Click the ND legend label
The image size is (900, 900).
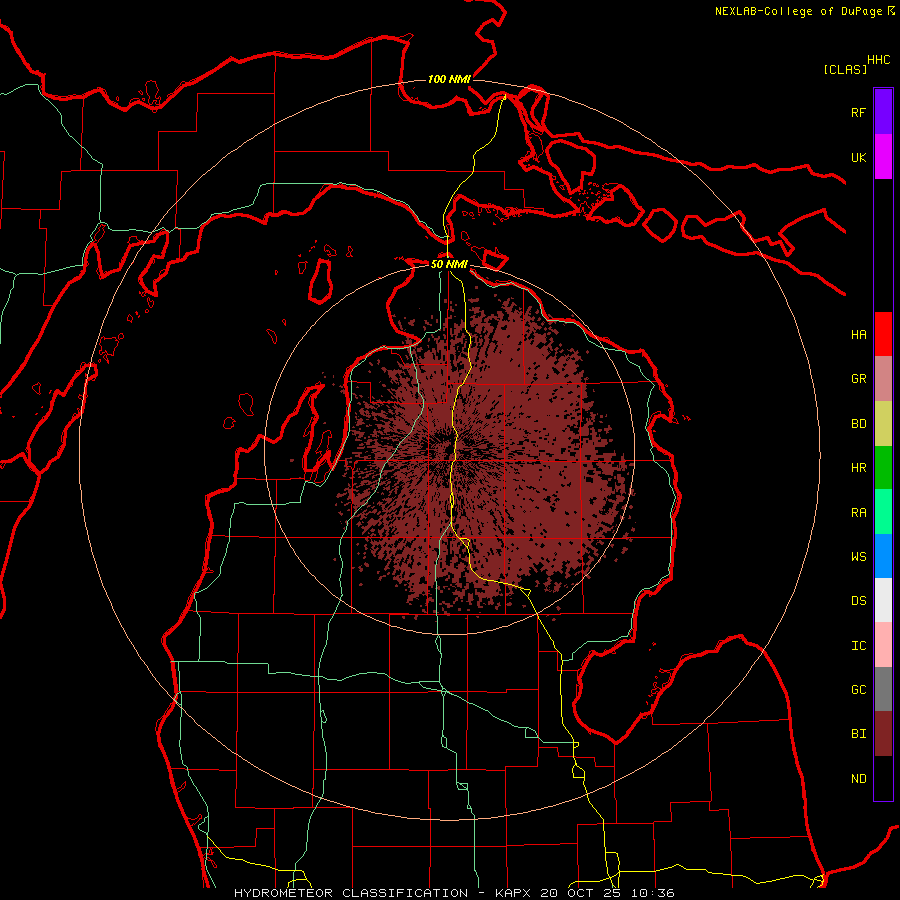click(859, 779)
